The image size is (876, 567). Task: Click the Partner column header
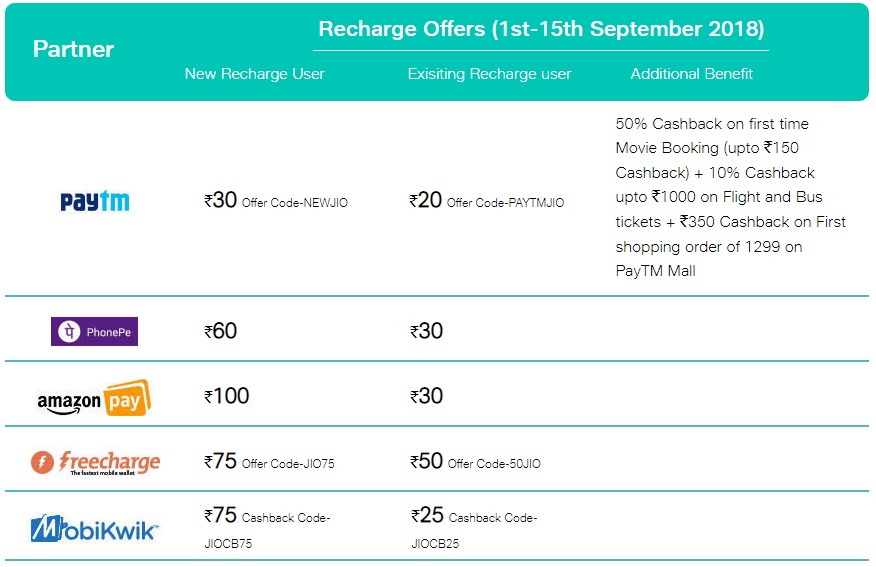coord(73,49)
